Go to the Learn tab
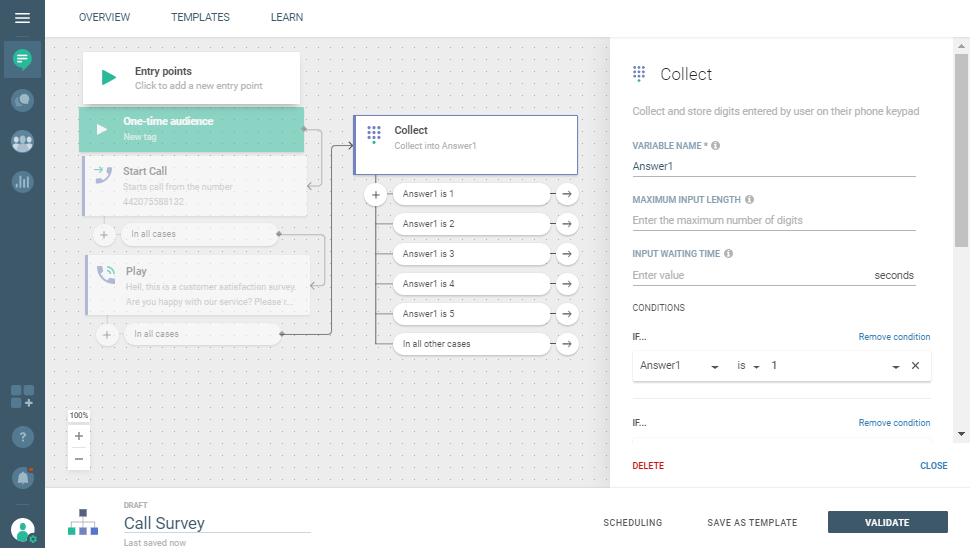The height and width of the screenshot is (548, 970). pyautogui.click(x=287, y=17)
